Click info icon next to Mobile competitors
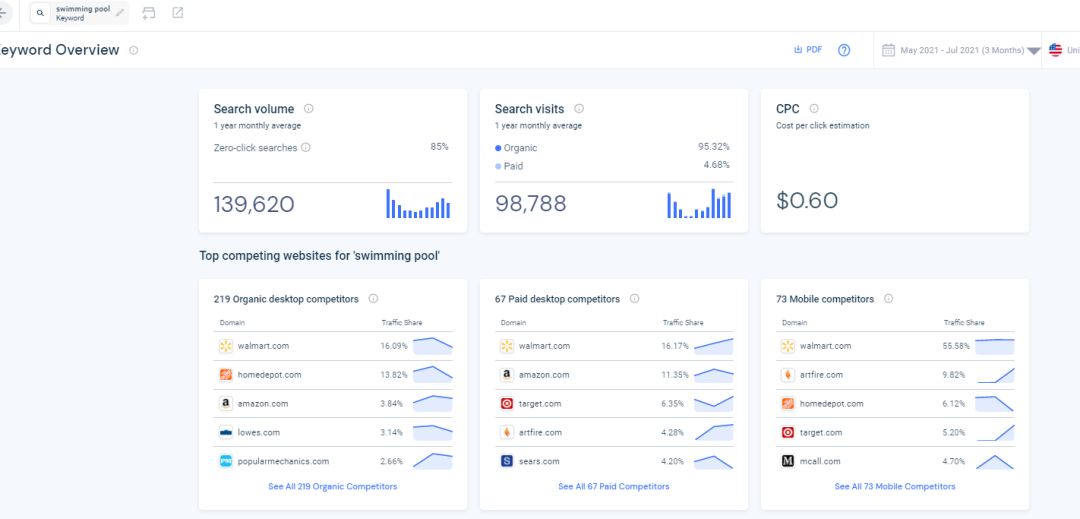 click(889, 299)
